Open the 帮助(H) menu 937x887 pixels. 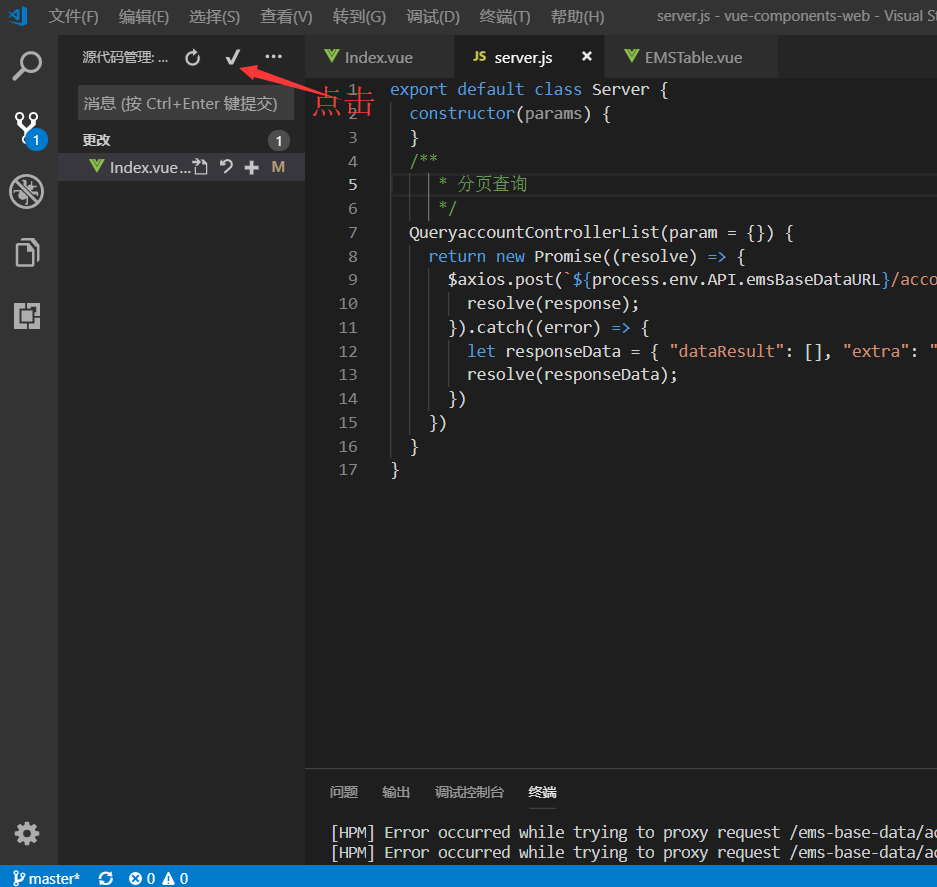click(x=577, y=16)
